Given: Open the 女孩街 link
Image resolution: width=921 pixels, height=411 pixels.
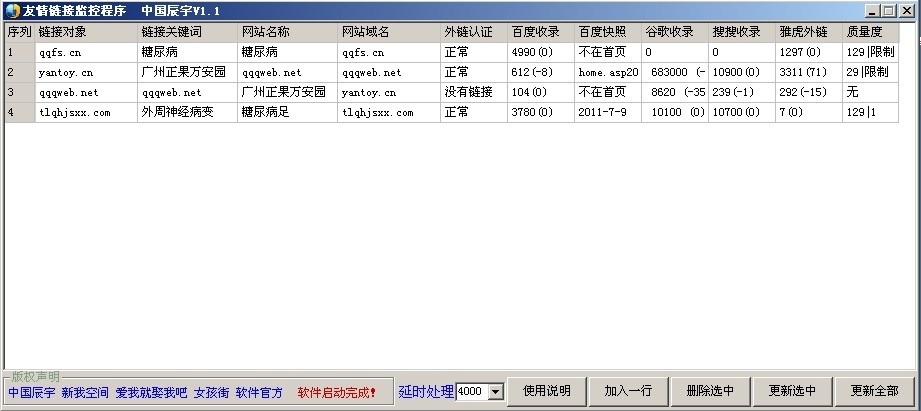Looking at the screenshot, I should point(211,393).
